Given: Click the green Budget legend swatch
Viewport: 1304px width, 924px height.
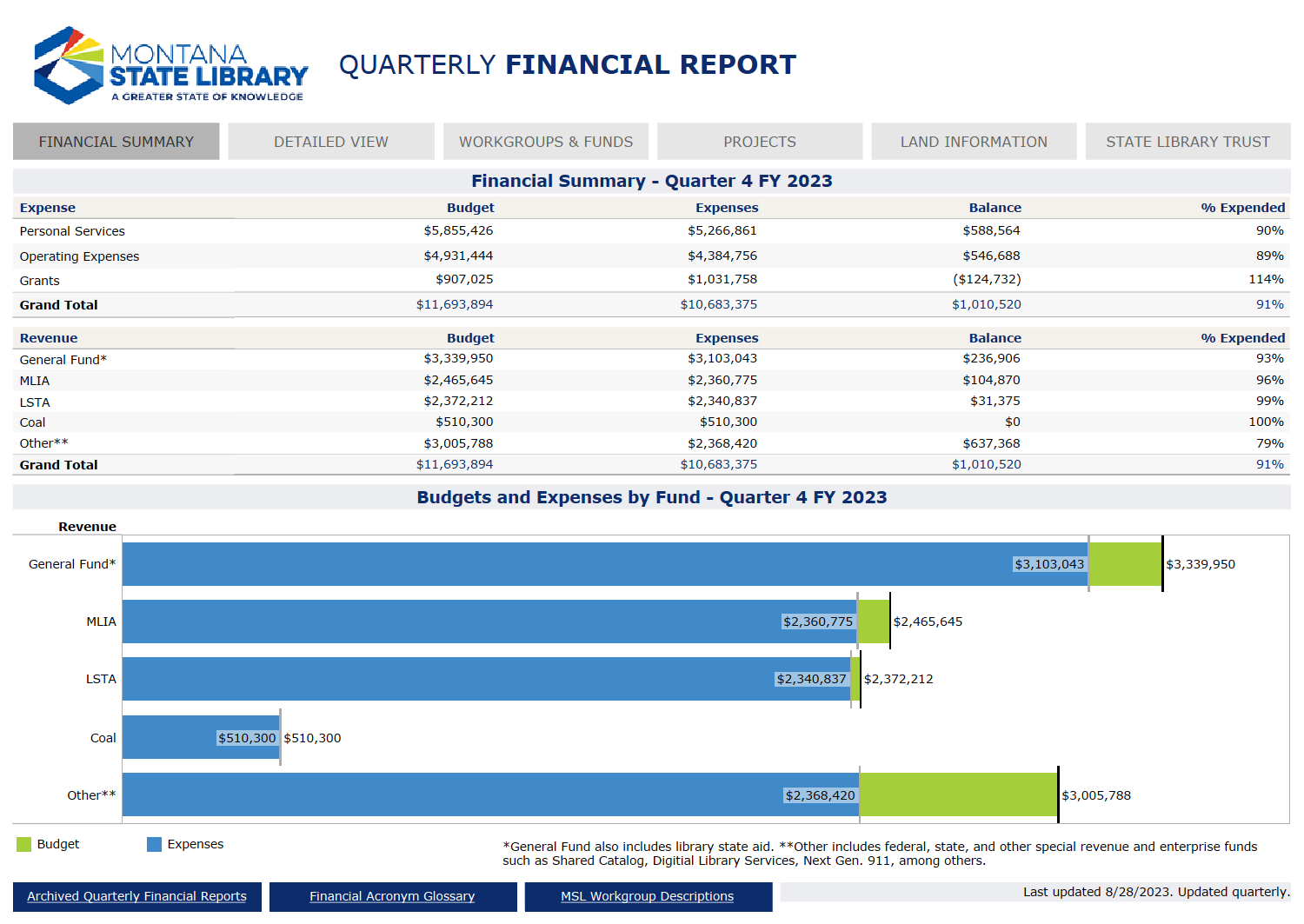Looking at the screenshot, I should (24, 844).
